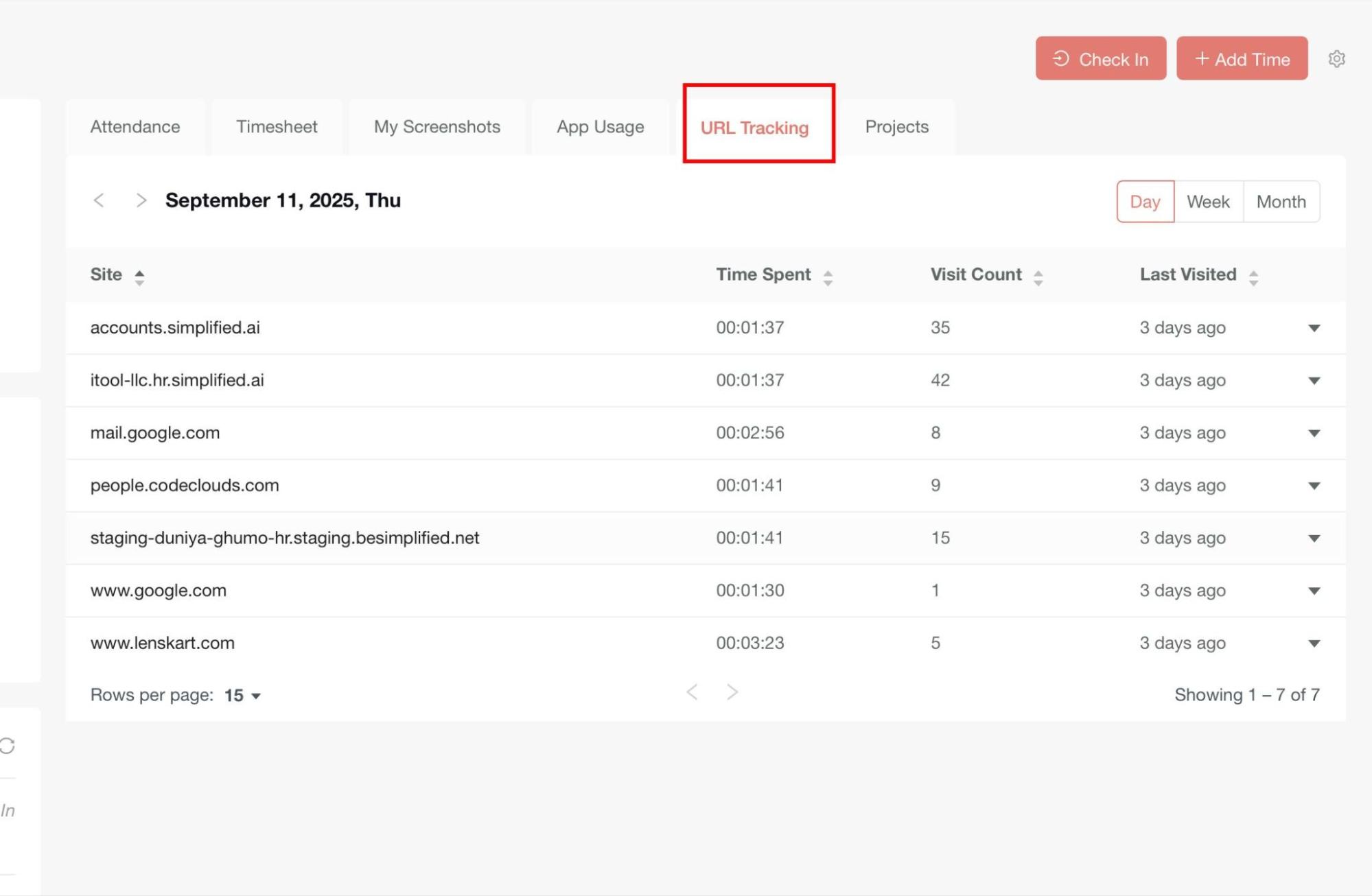Expand the mail.google.com row details
This screenshot has width=1372, height=896.
1314,433
